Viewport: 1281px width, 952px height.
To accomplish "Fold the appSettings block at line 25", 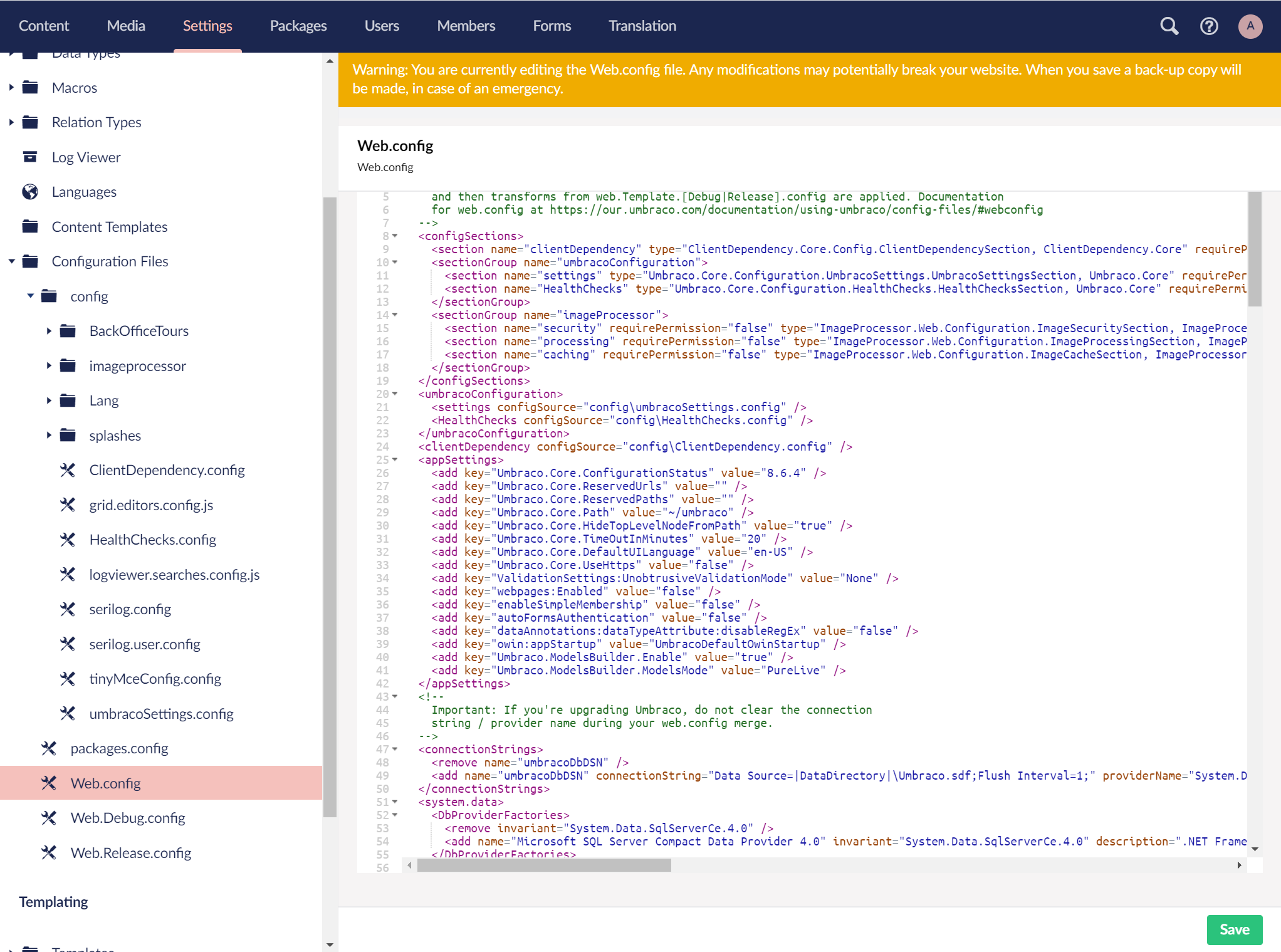I will coord(395,460).
